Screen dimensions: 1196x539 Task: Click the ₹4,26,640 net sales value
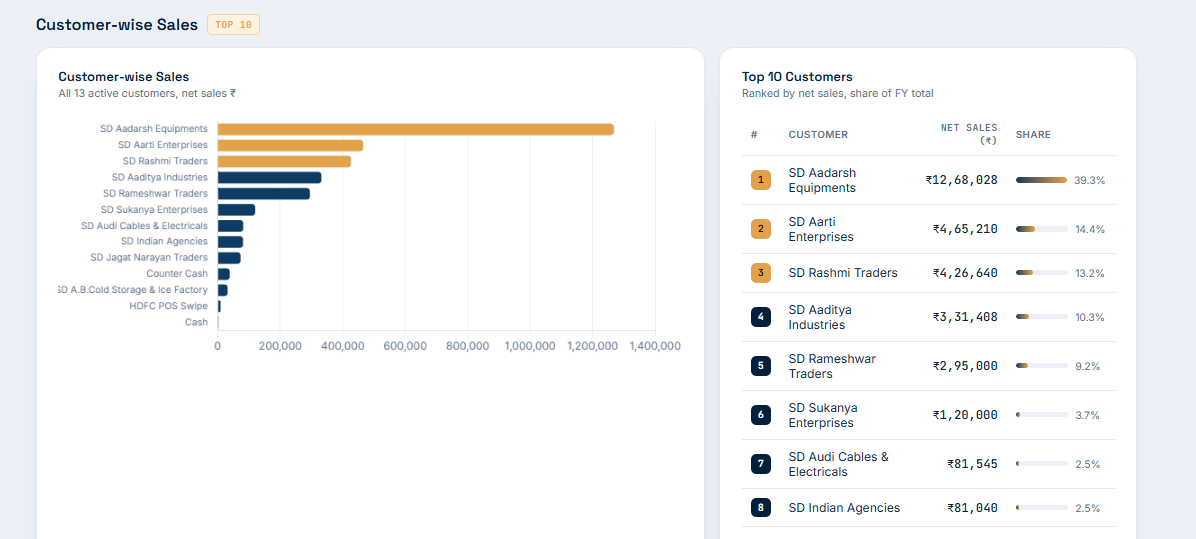click(x=965, y=273)
